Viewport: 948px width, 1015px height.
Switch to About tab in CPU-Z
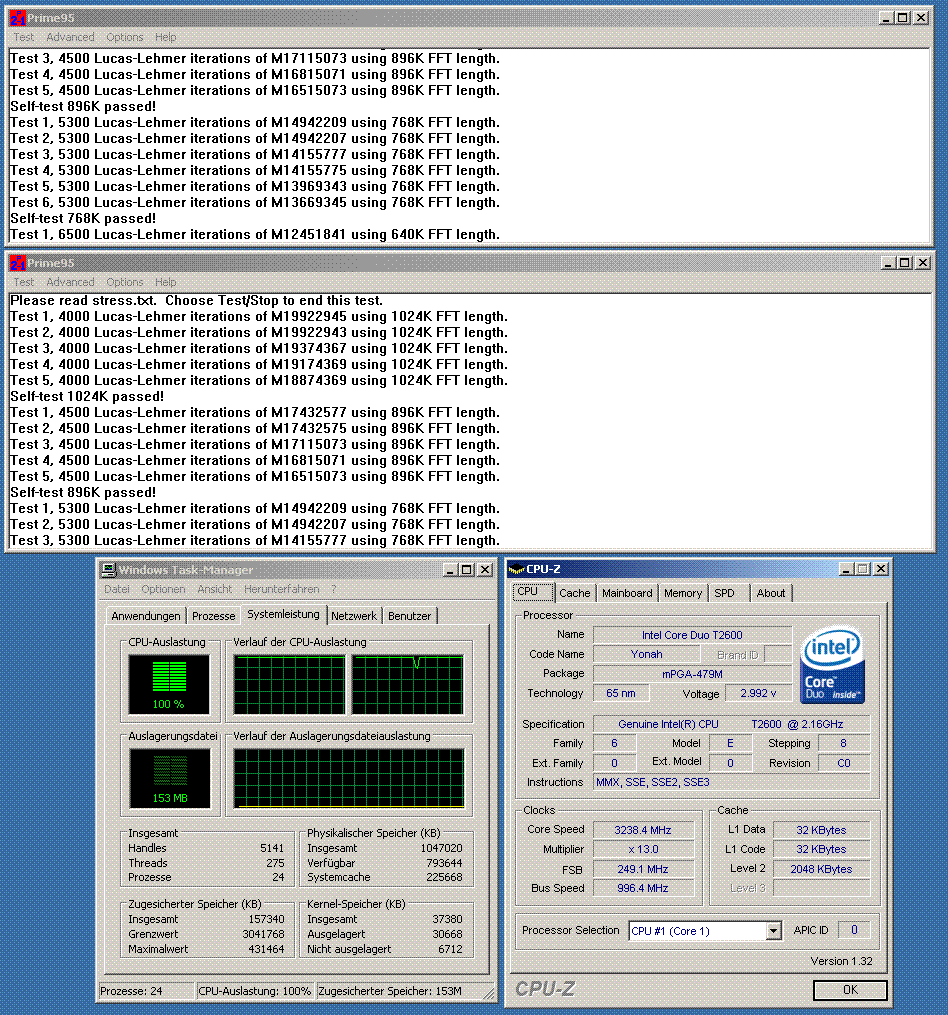[771, 593]
